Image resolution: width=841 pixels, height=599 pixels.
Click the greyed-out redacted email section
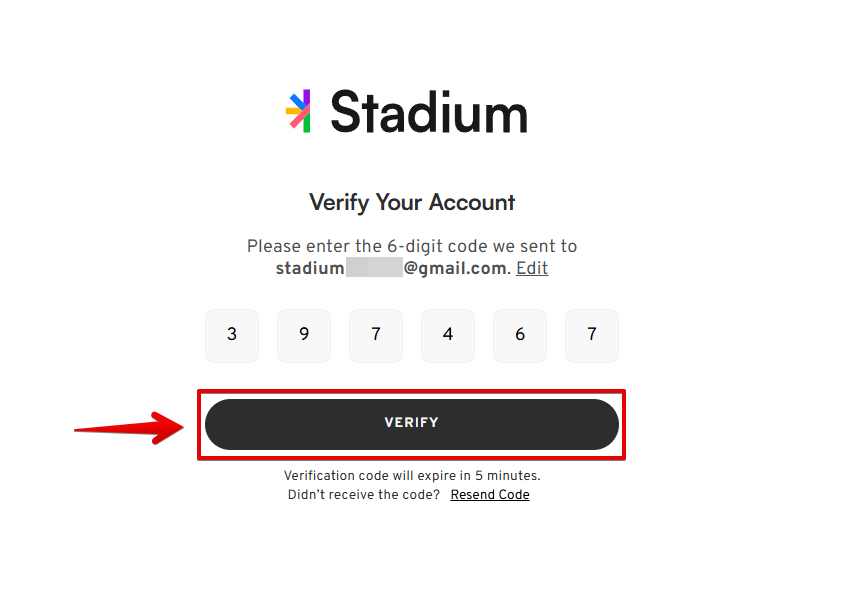coord(374,268)
